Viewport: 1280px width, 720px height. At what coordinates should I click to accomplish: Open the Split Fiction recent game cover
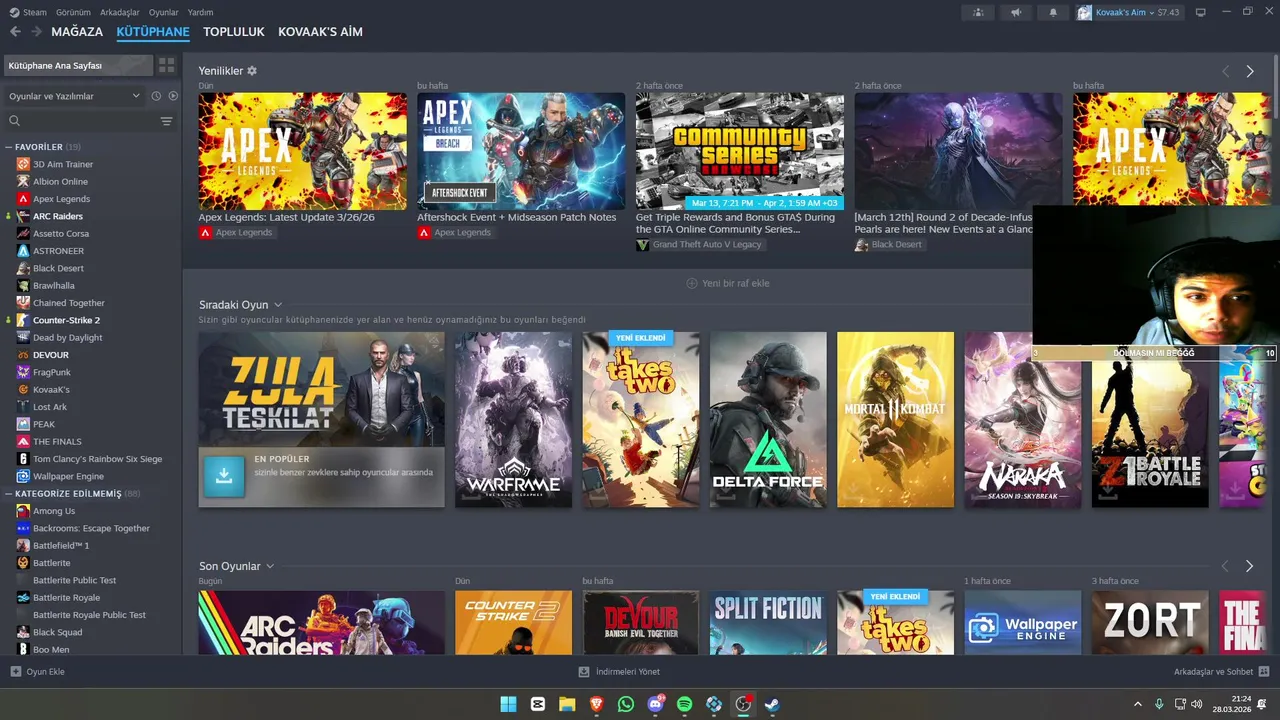(x=768, y=622)
